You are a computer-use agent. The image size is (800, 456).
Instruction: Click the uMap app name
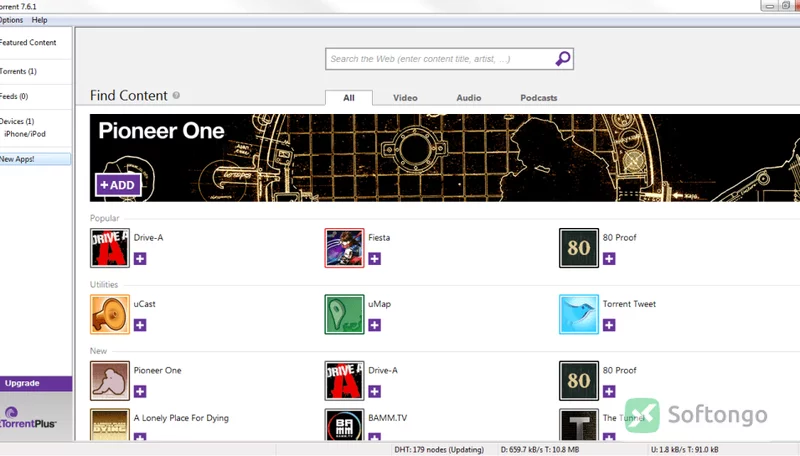click(380, 304)
